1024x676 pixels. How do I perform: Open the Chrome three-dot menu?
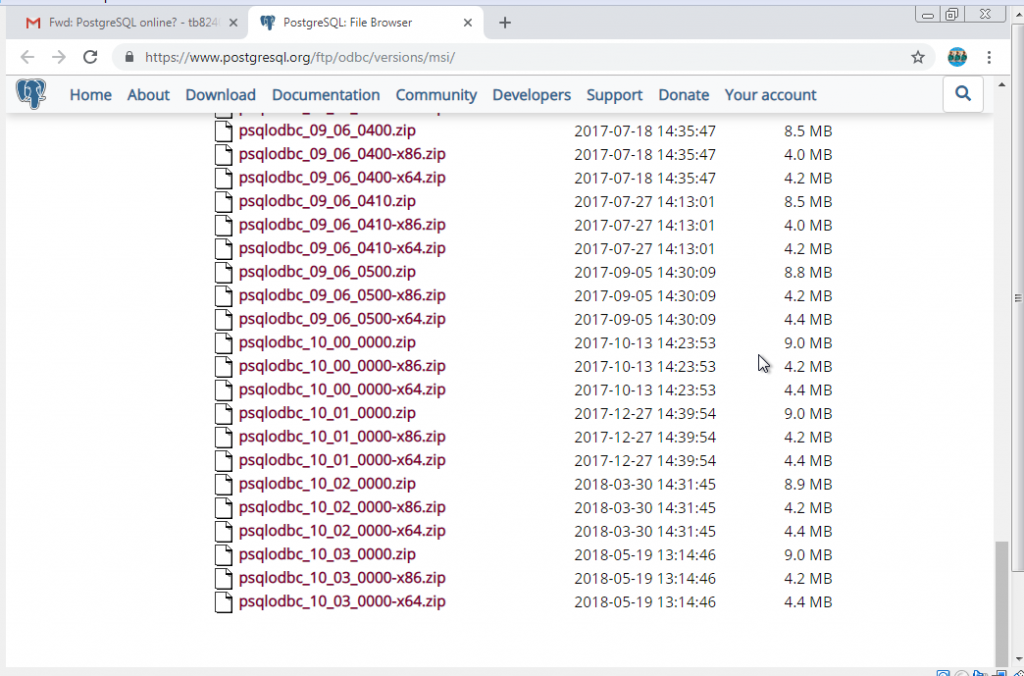(x=989, y=57)
